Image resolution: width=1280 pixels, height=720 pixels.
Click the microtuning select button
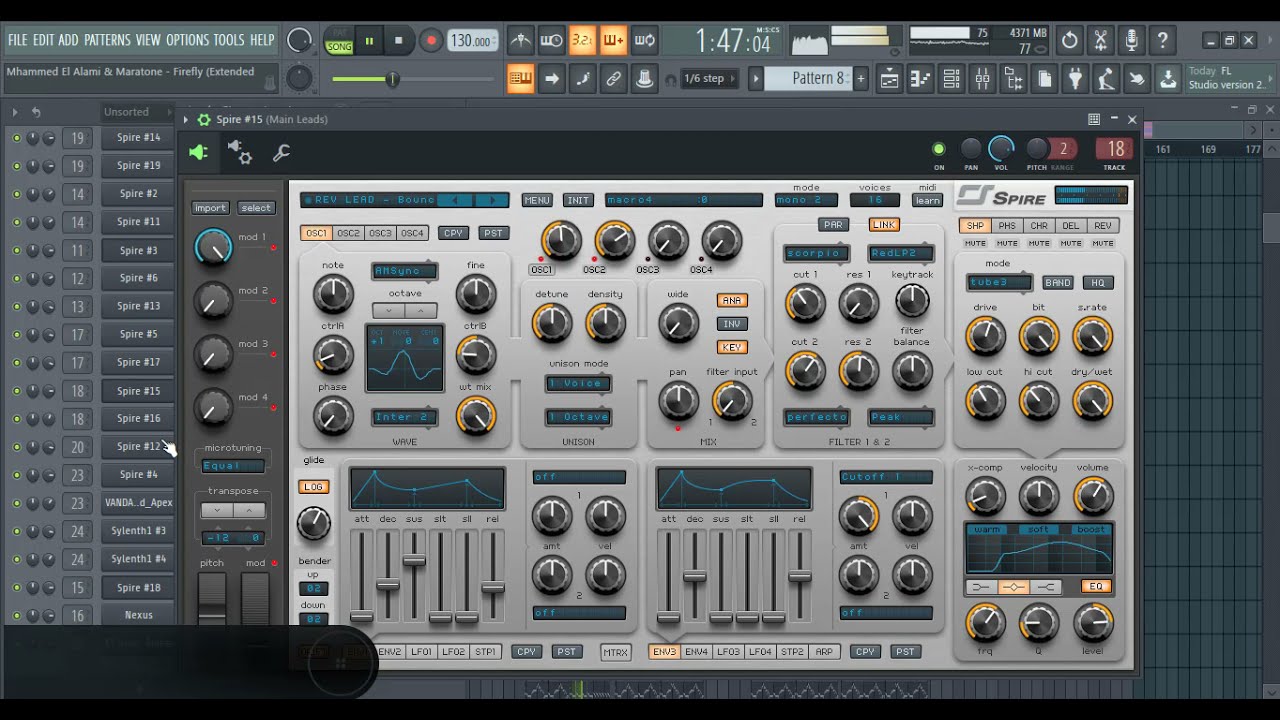coord(256,208)
